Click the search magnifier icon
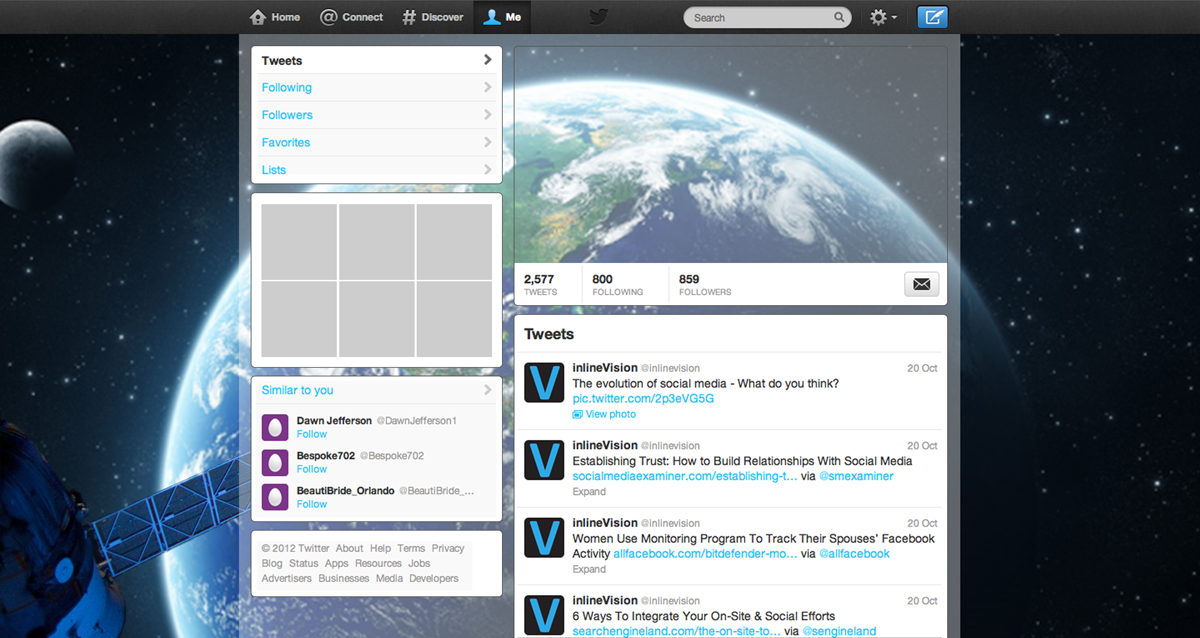The width and height of the screenshot is (1200, 638). (839, 17)
